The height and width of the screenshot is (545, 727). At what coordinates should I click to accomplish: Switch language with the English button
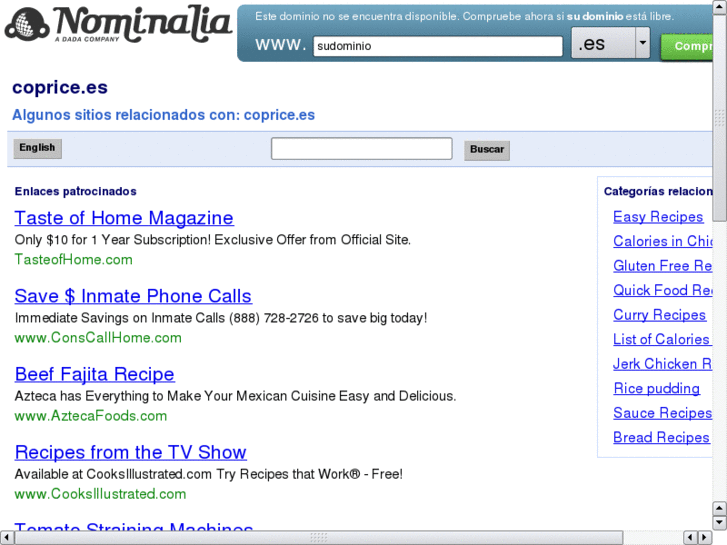click(37, 148)
